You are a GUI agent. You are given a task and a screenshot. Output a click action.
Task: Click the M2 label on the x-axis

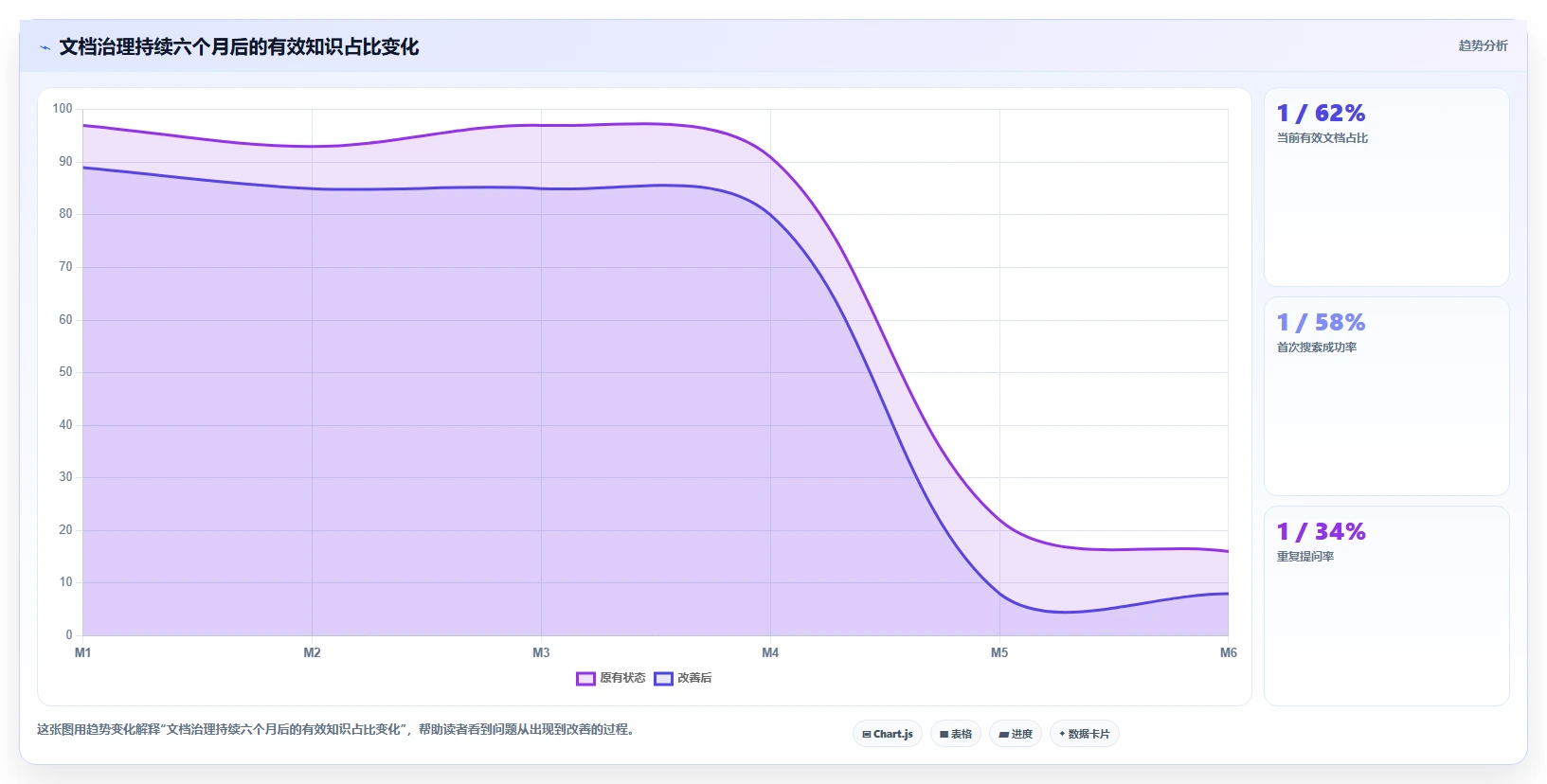click(x=312, y=652)
